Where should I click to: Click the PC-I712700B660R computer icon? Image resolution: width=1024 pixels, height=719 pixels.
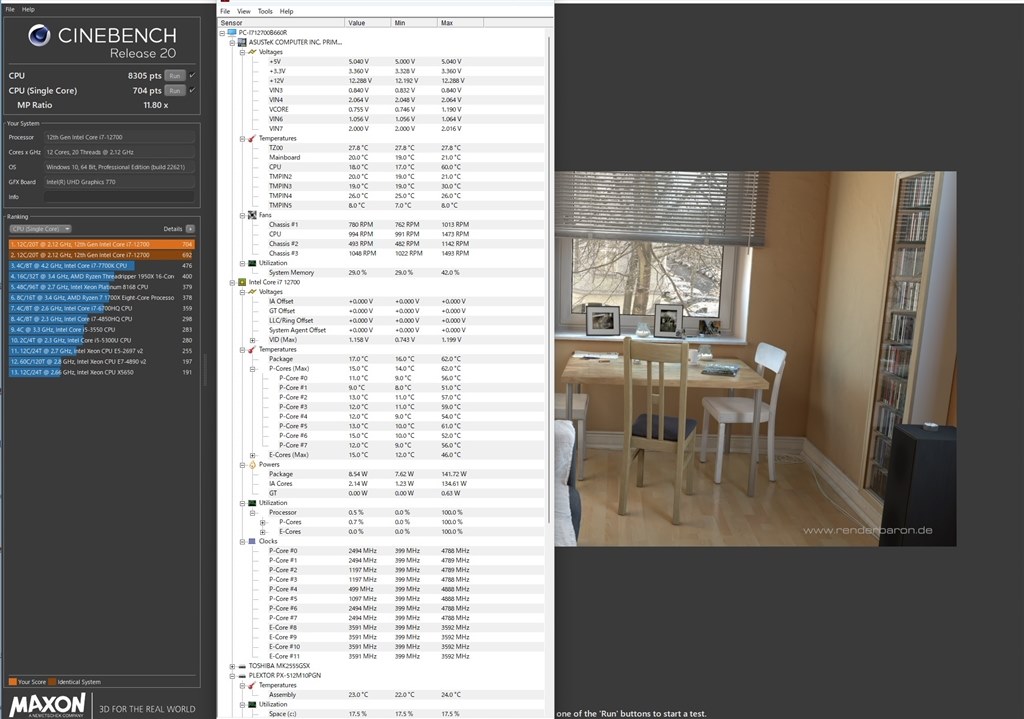pos(232,33)
